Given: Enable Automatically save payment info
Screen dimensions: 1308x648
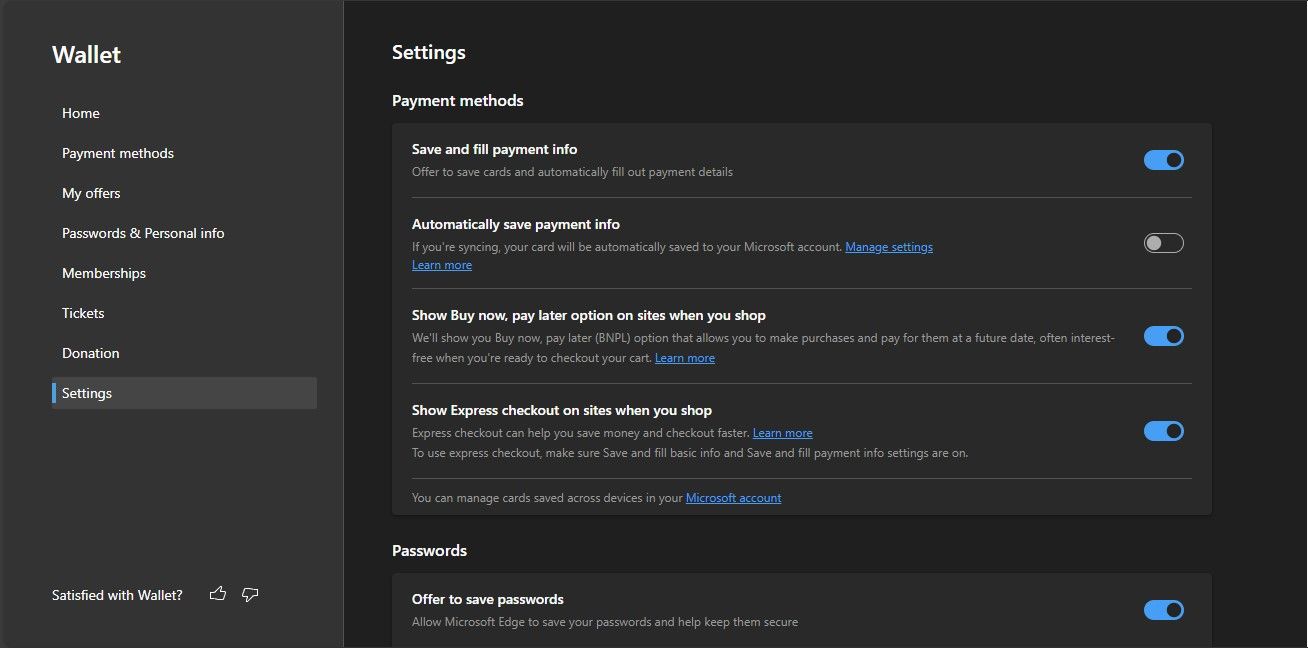Looking at the screenshot, I should [x=1163, y=242].
